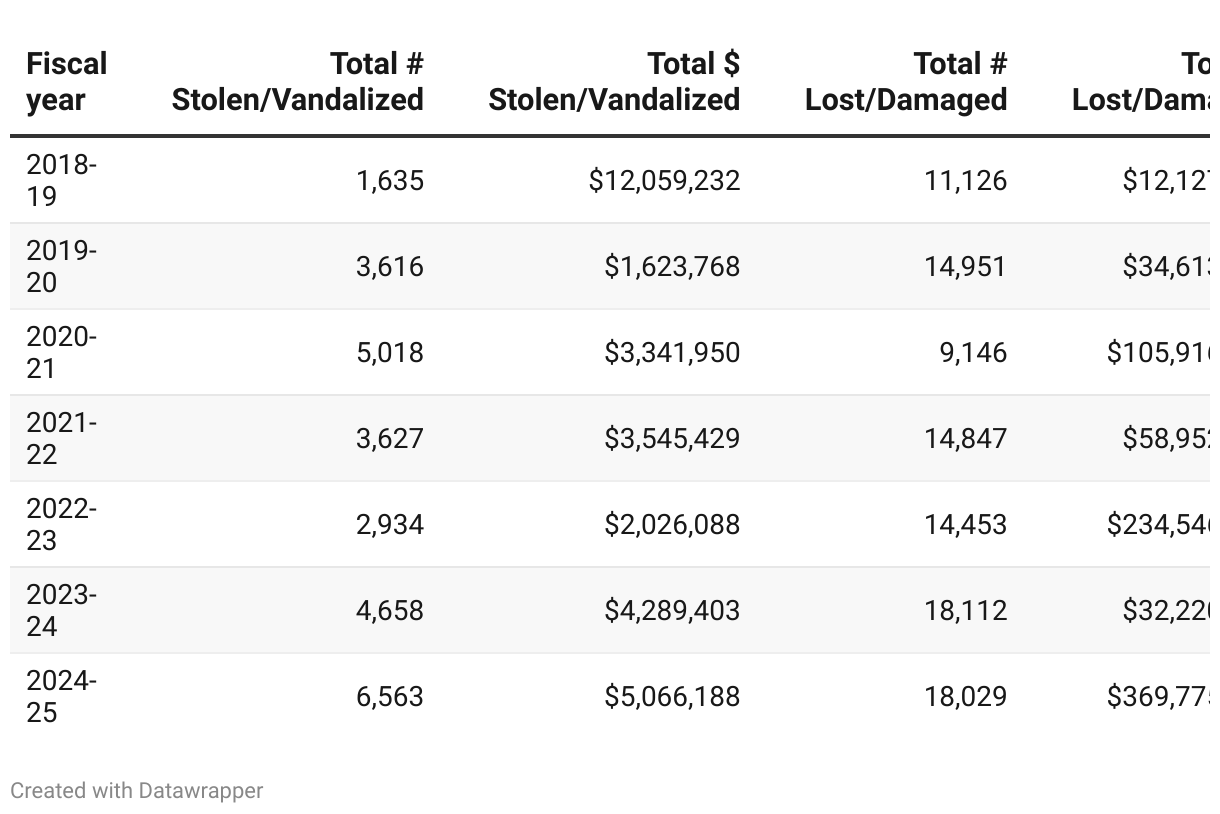Click the 9,146 lost/damaged count cell
1220x814 pixels.
point(973,352)
